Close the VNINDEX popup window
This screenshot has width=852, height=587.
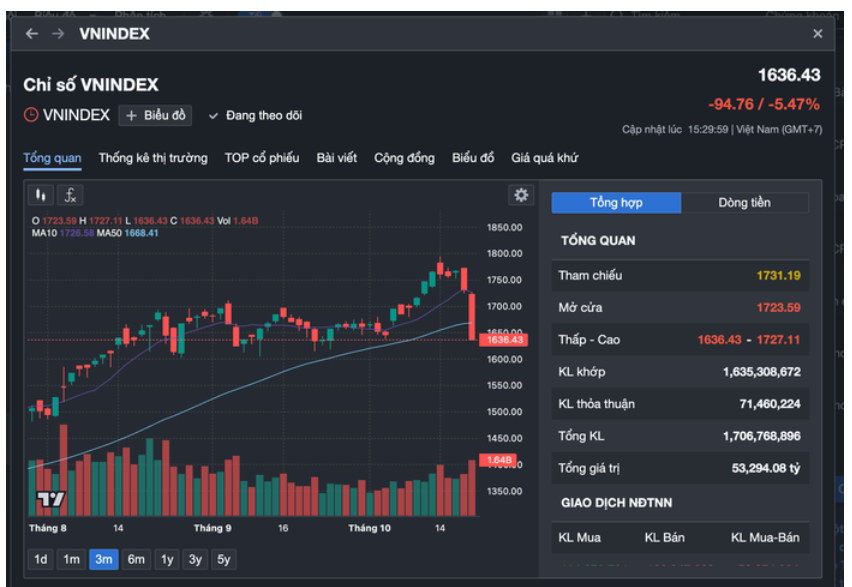click(x=818, y=34)
